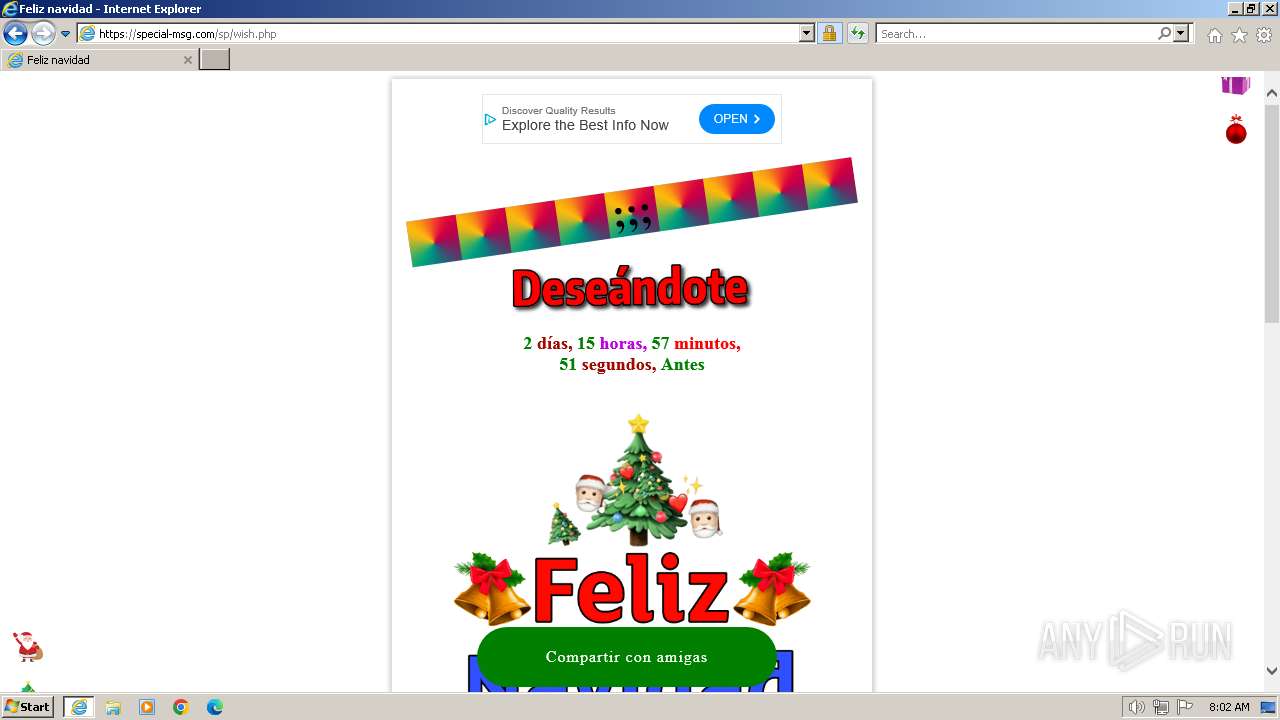
Task: Open the Tools gear icon
Action: [1264, 35]
